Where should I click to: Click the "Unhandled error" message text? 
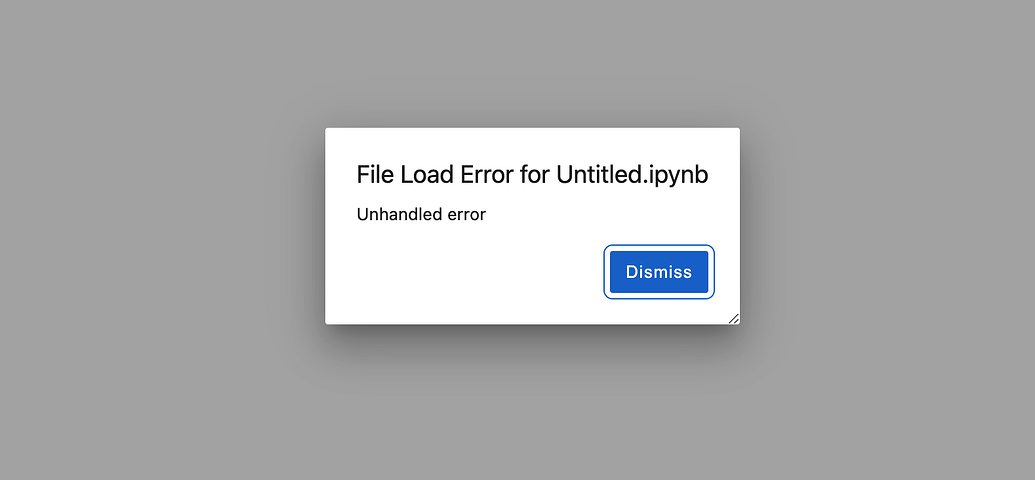(x=421, y=214)
